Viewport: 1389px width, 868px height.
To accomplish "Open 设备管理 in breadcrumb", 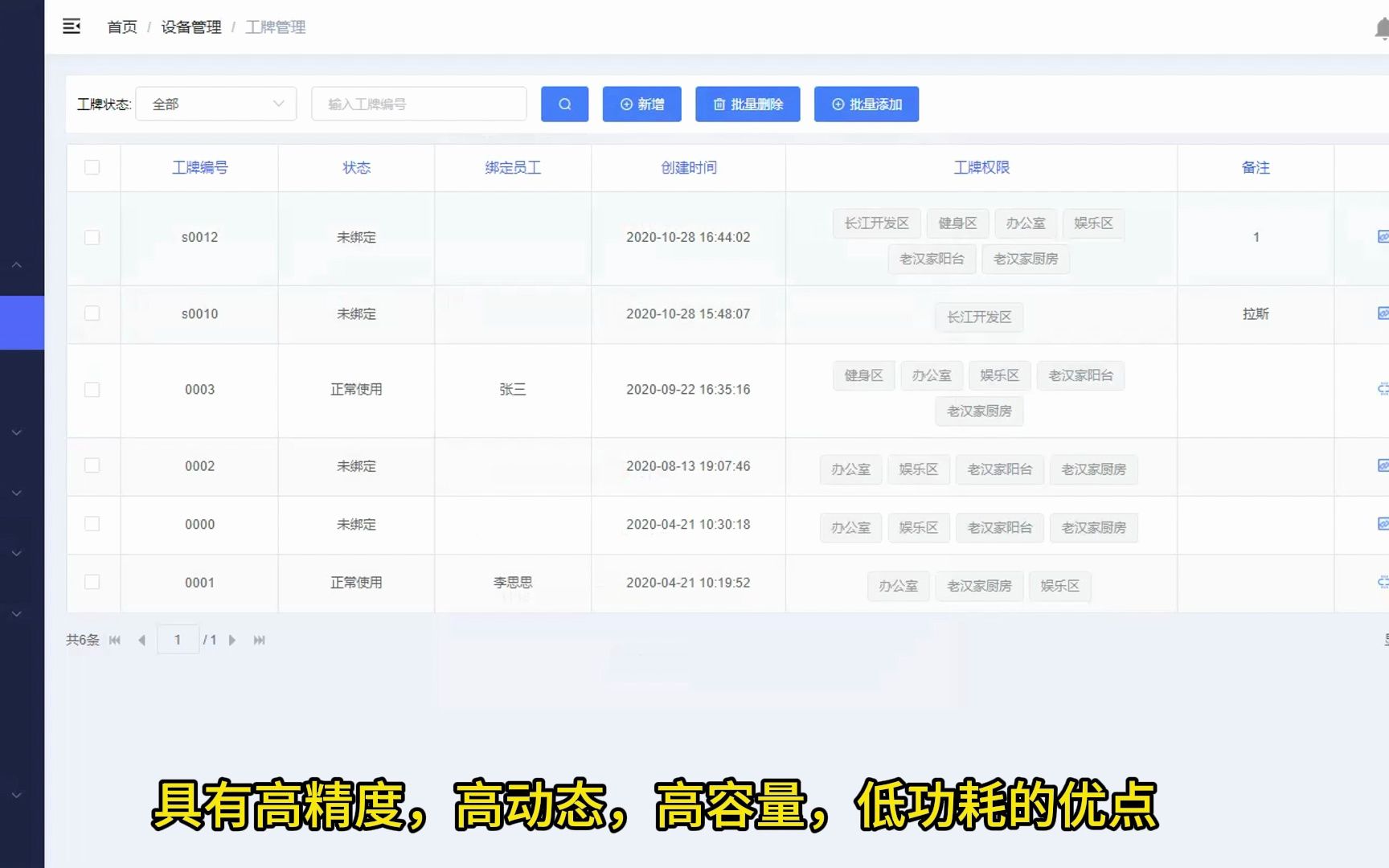I will [x=191, y=27].
